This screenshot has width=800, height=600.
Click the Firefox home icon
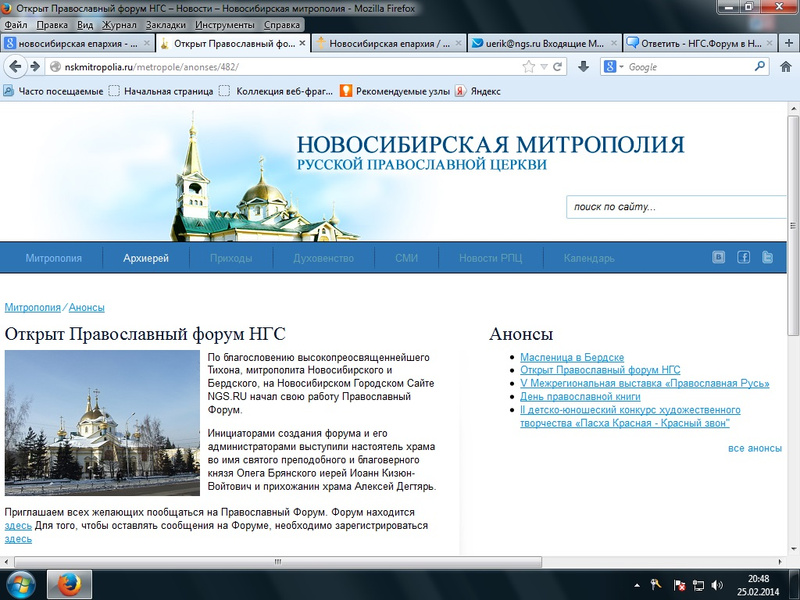click(x=785, y=67)
